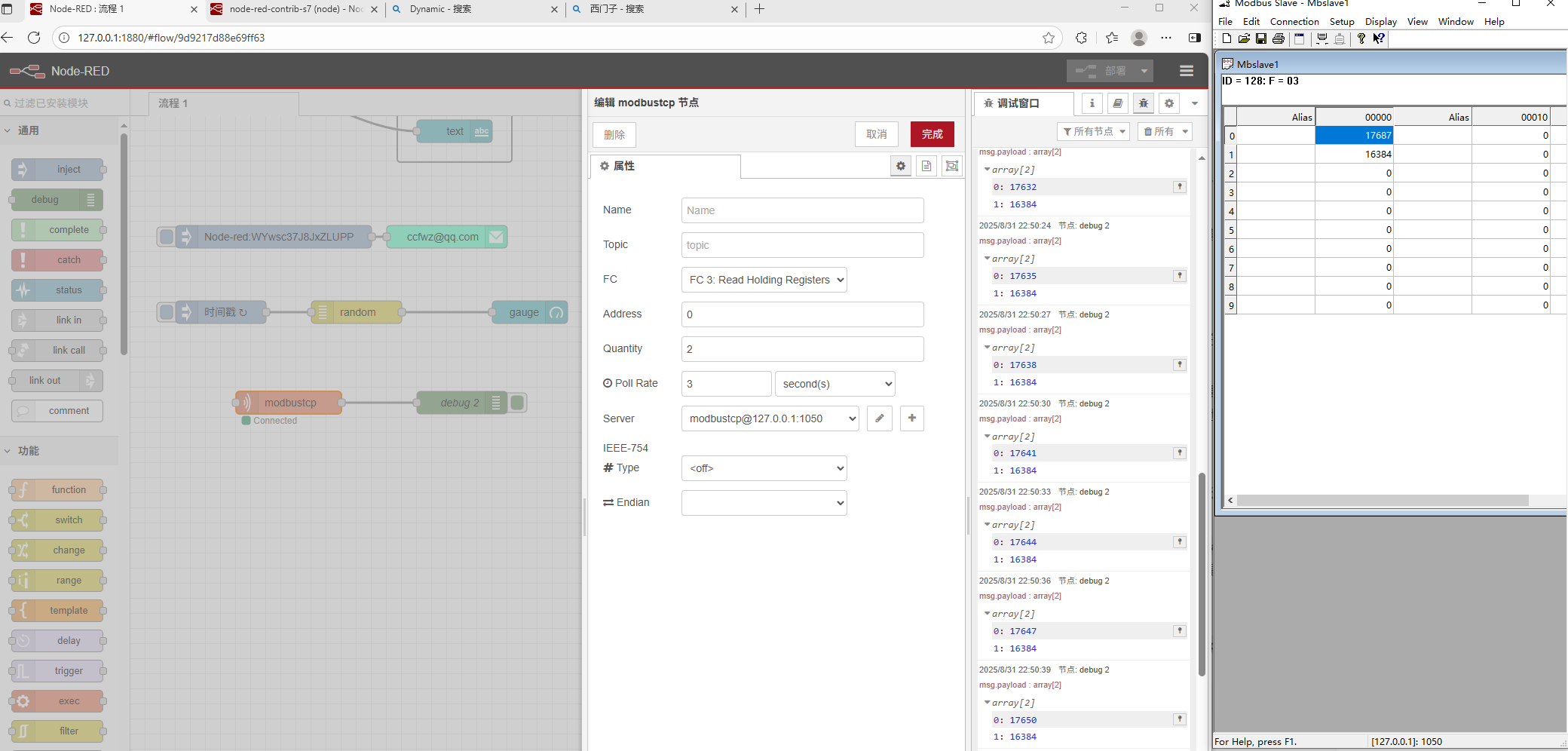
Task: Open Server modbustcp@127.0.0.1:1050 dropdown
Action: (770, 418)
